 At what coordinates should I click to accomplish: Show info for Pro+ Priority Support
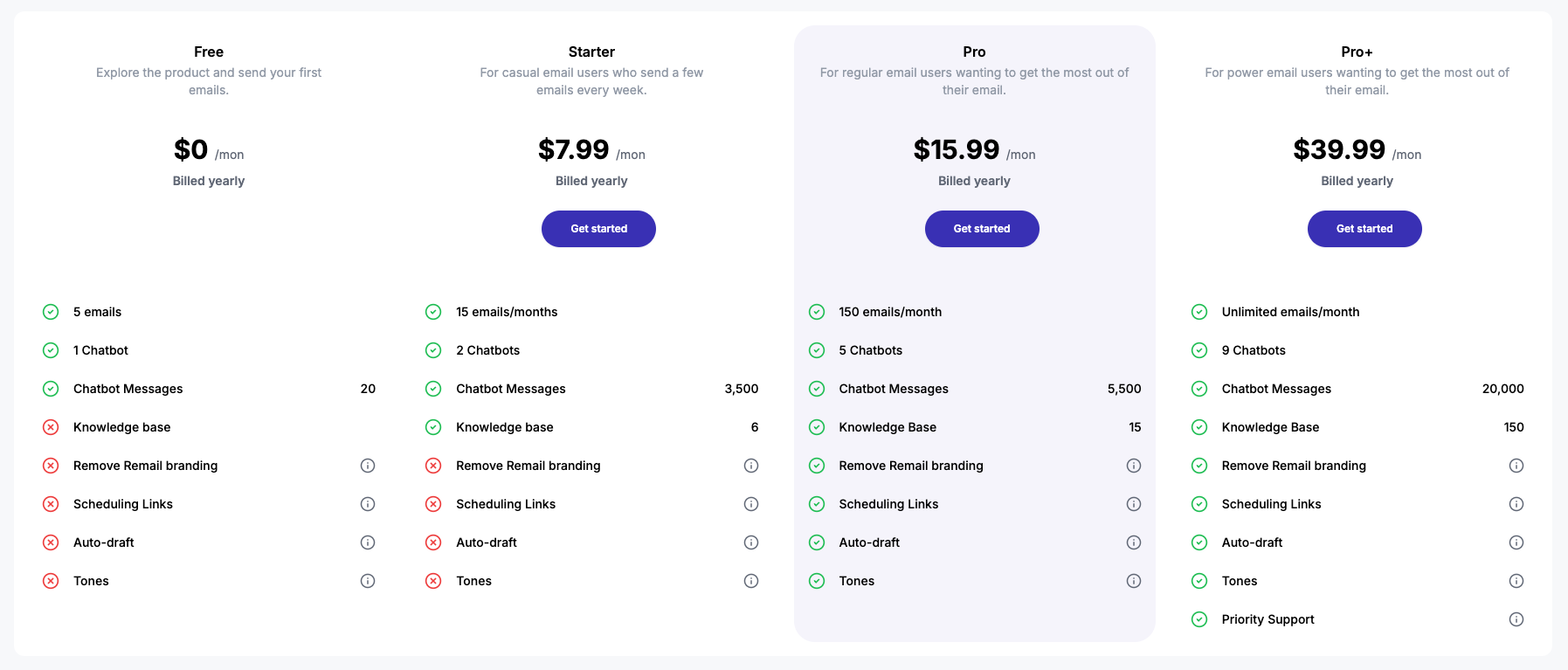coord(1516,619)
